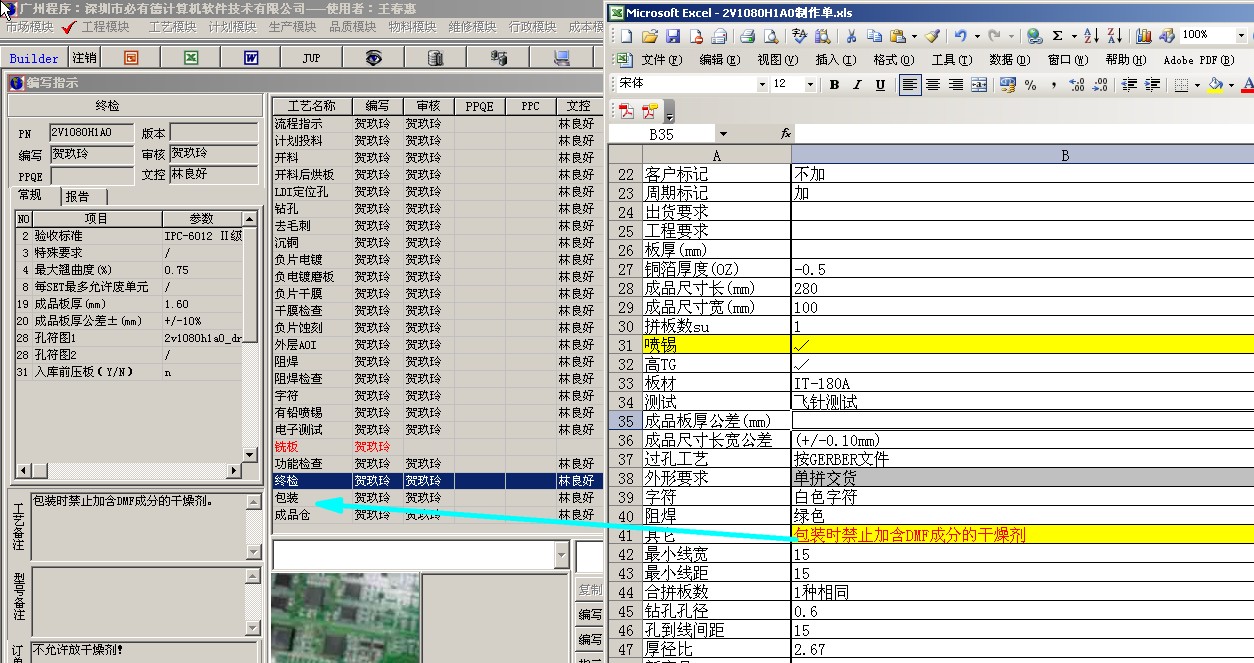Click Excel Sort Ascending A-Z icon

click(x=1091, y=36)
